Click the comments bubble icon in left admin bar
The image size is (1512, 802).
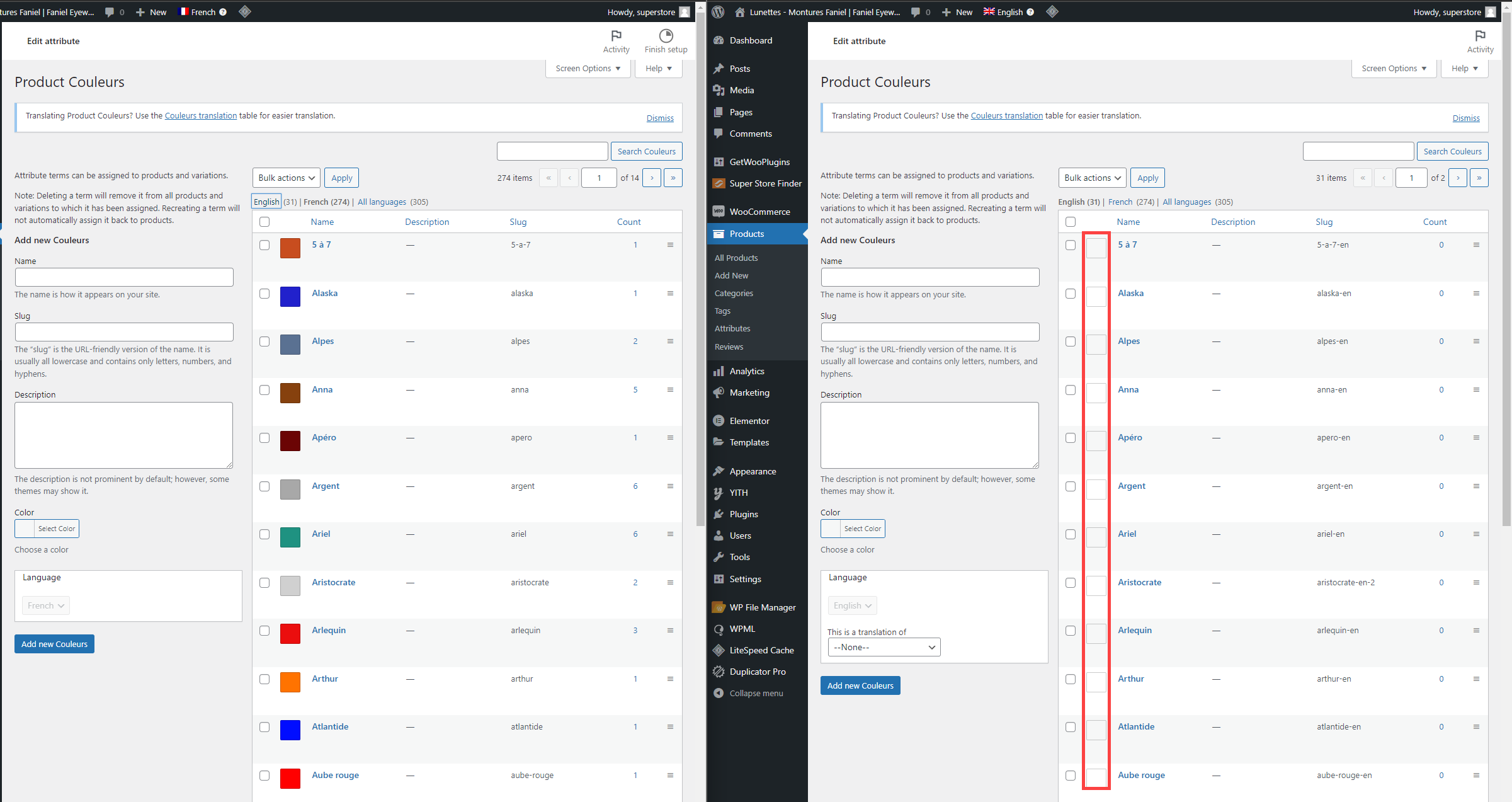(110, 12)
